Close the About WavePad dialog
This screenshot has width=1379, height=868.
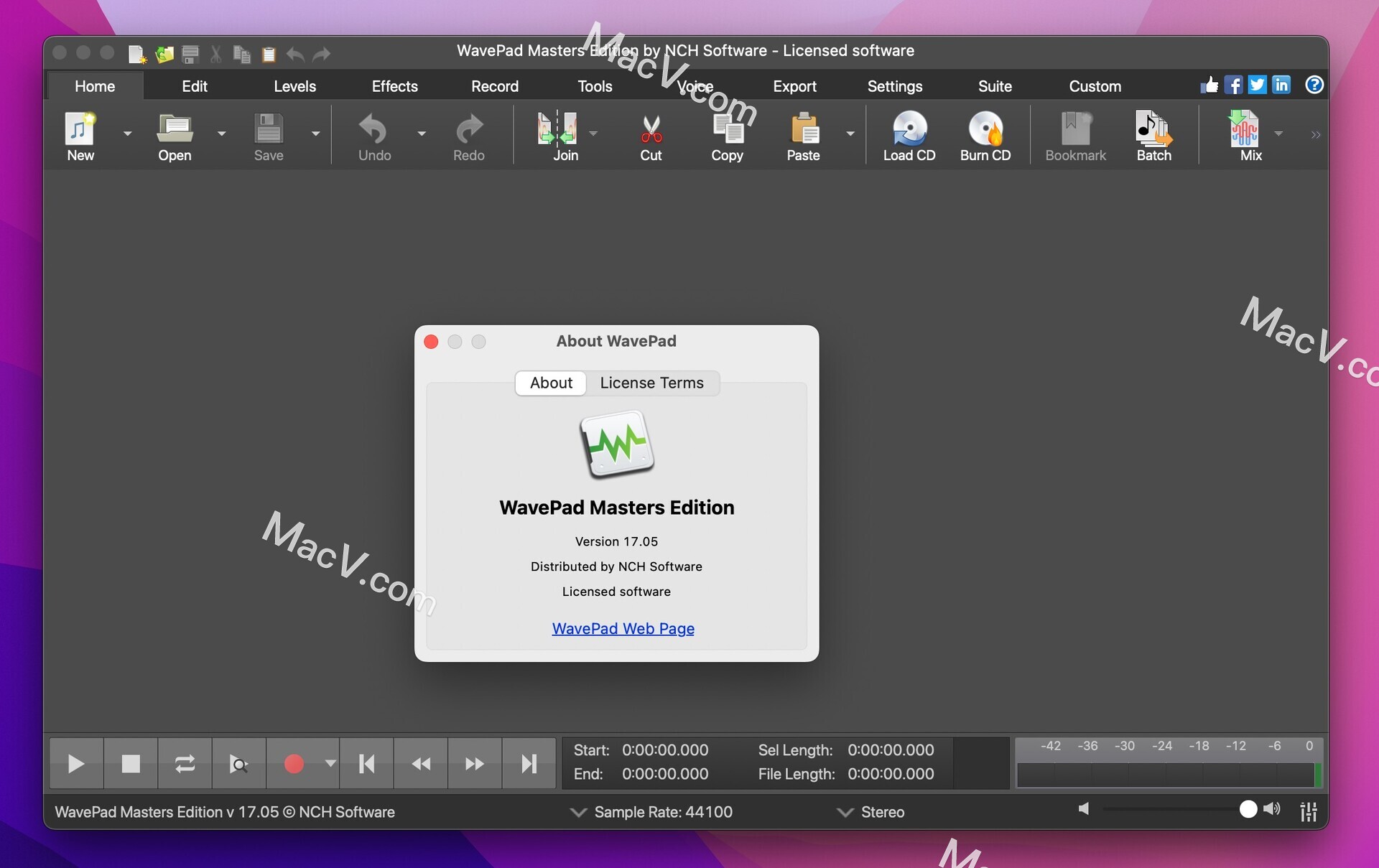click(x=431, y=342)
